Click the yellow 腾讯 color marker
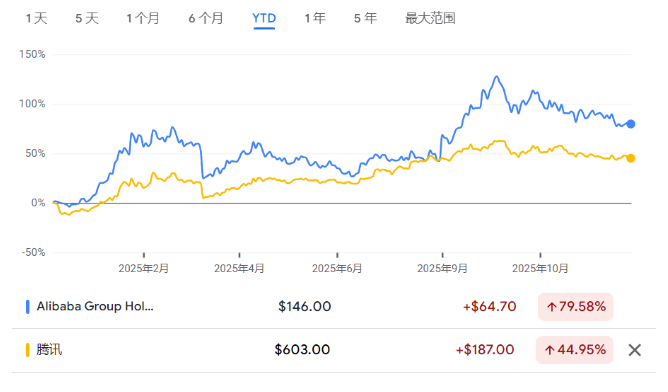The image size is (668, 392). pos(28,350)
